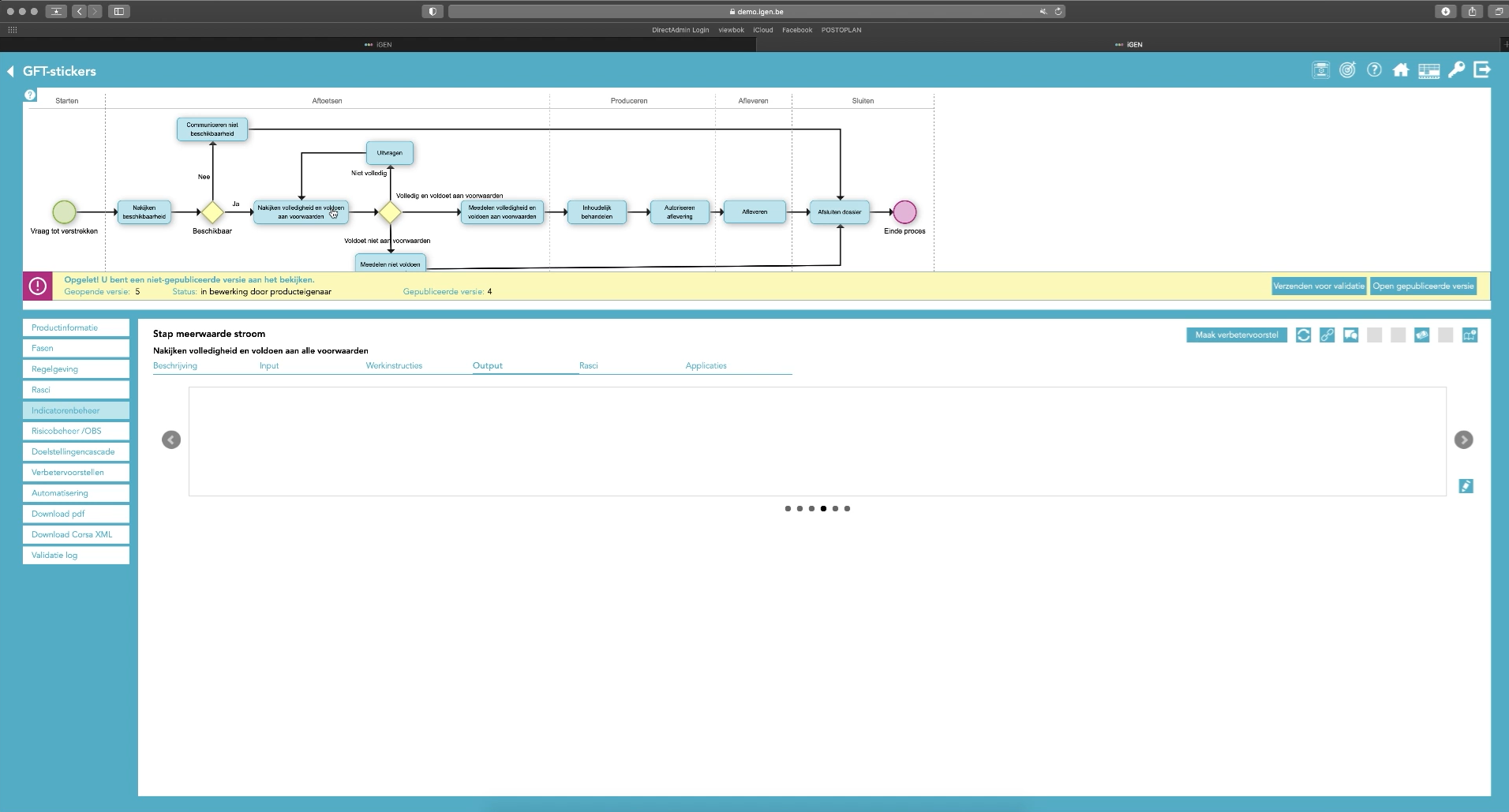
Task: Open the comments speech bubble icon
Action: click(1350, 335)
